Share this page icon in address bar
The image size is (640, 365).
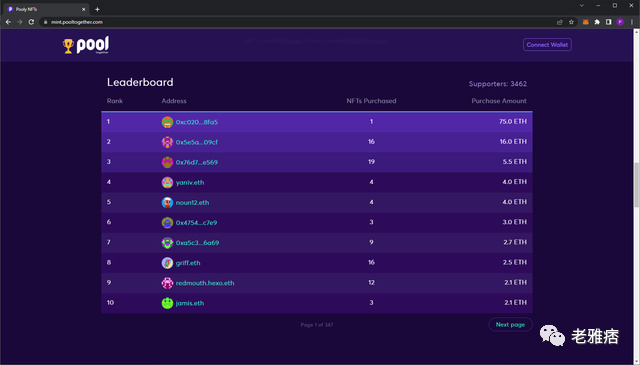click(x=560, y=22)
